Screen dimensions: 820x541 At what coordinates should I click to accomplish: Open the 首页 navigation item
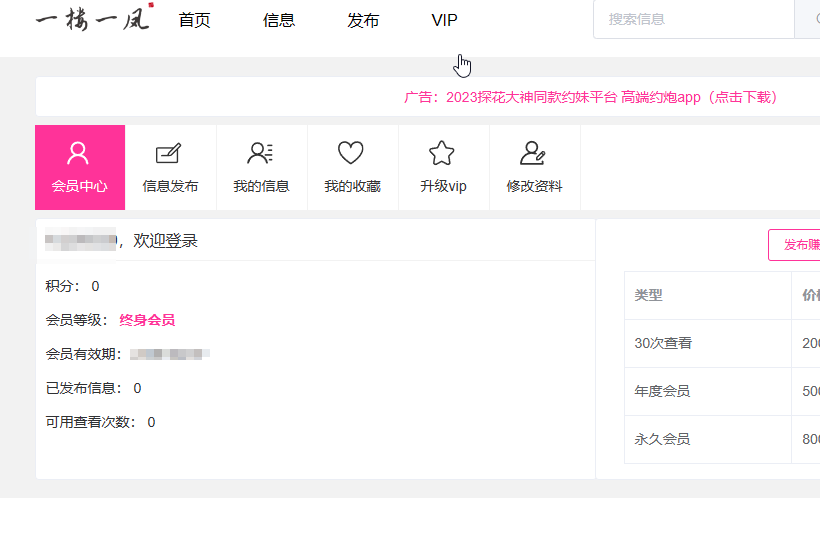click(195, 20)
